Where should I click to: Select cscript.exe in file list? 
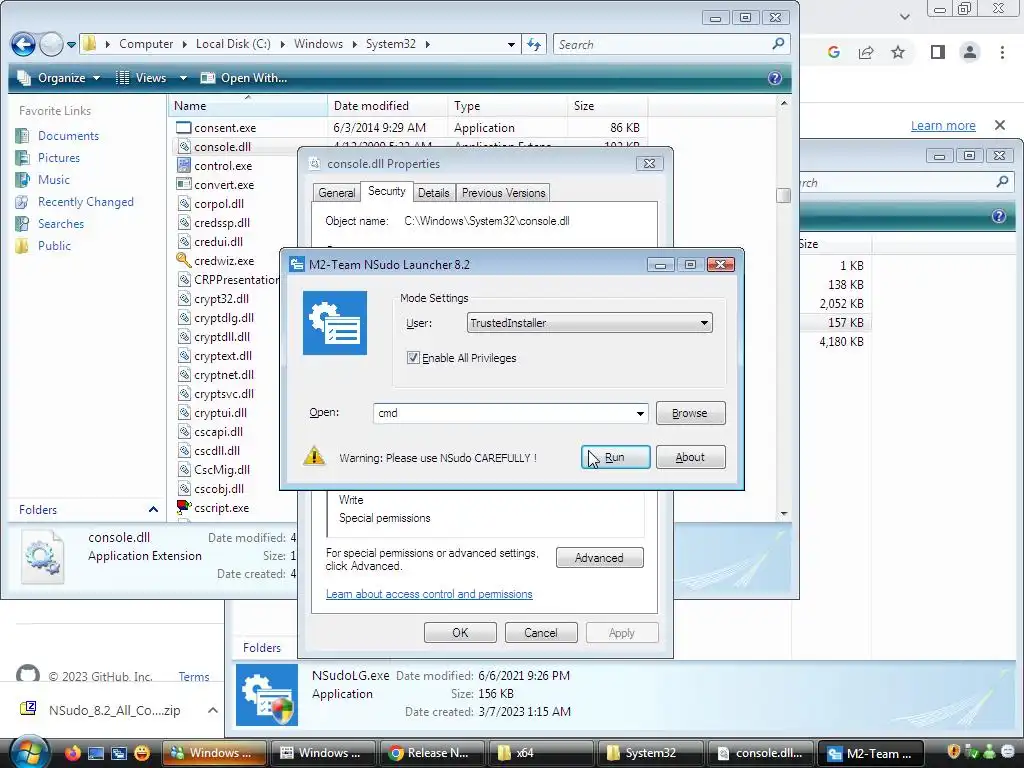pyautogui.click(x=221, y=508)
